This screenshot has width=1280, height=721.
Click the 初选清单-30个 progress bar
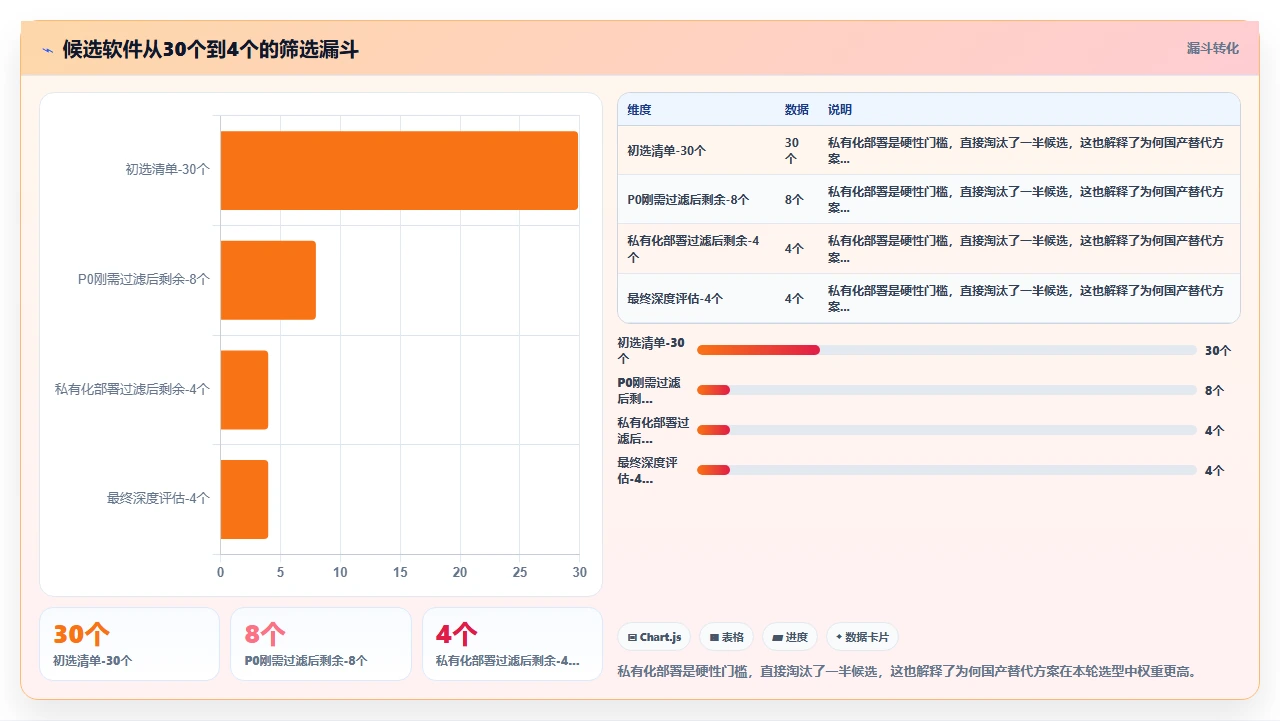click(x=946, y=350)
